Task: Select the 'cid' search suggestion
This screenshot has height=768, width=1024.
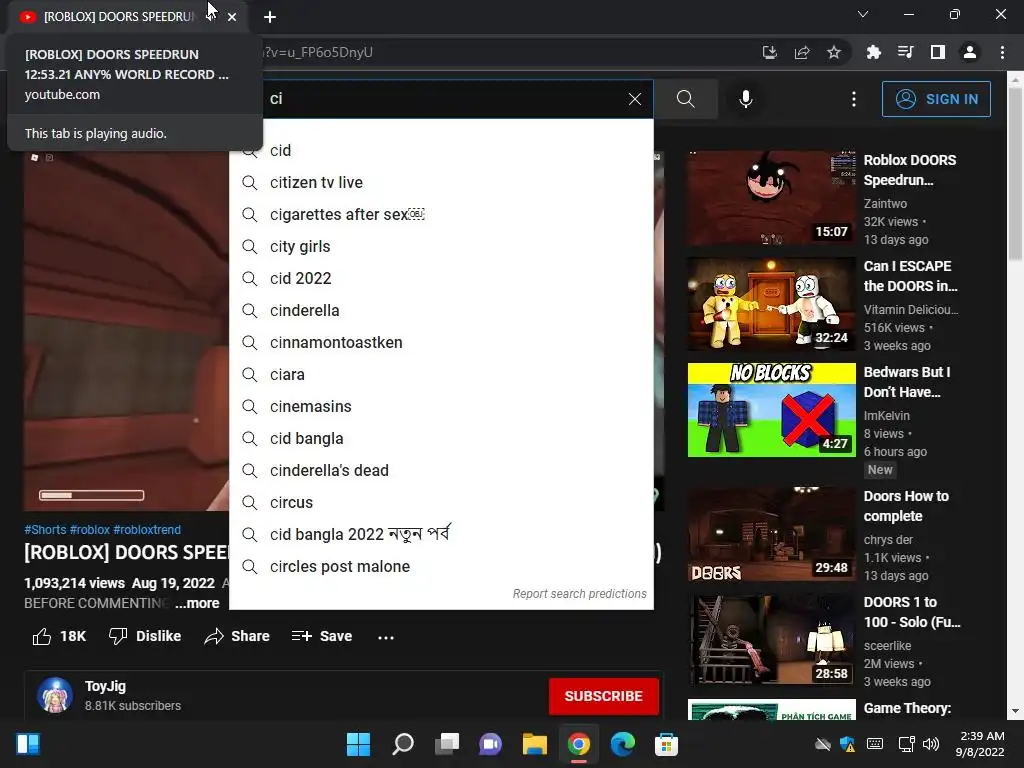Action: pyautogui.click(x=441, y=150)
